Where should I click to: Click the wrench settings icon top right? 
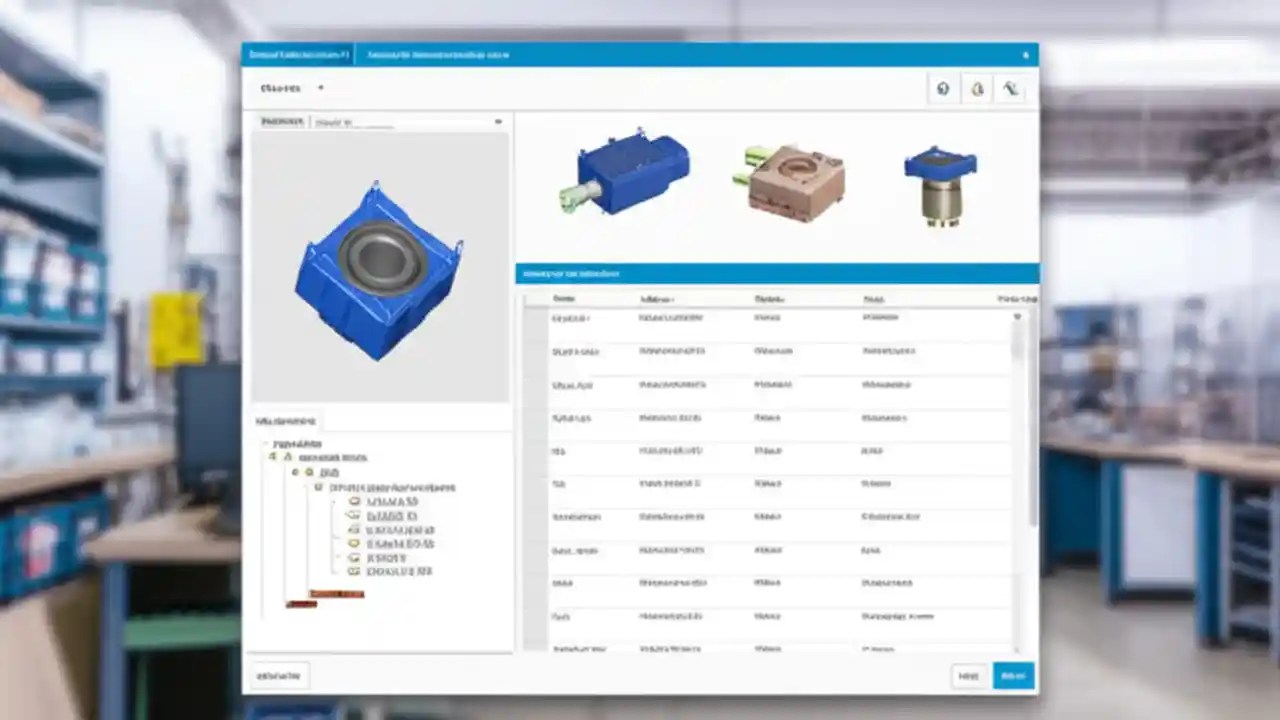click(x=1010, y=89)
